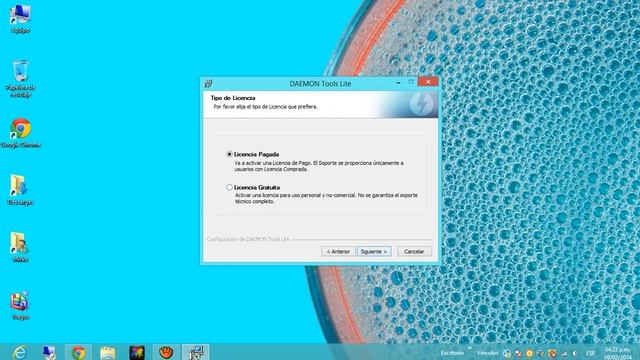640x360 pixels.
Task: Click the 'Tipo de Licencia' heading text
Action: (x=233, y=98)
